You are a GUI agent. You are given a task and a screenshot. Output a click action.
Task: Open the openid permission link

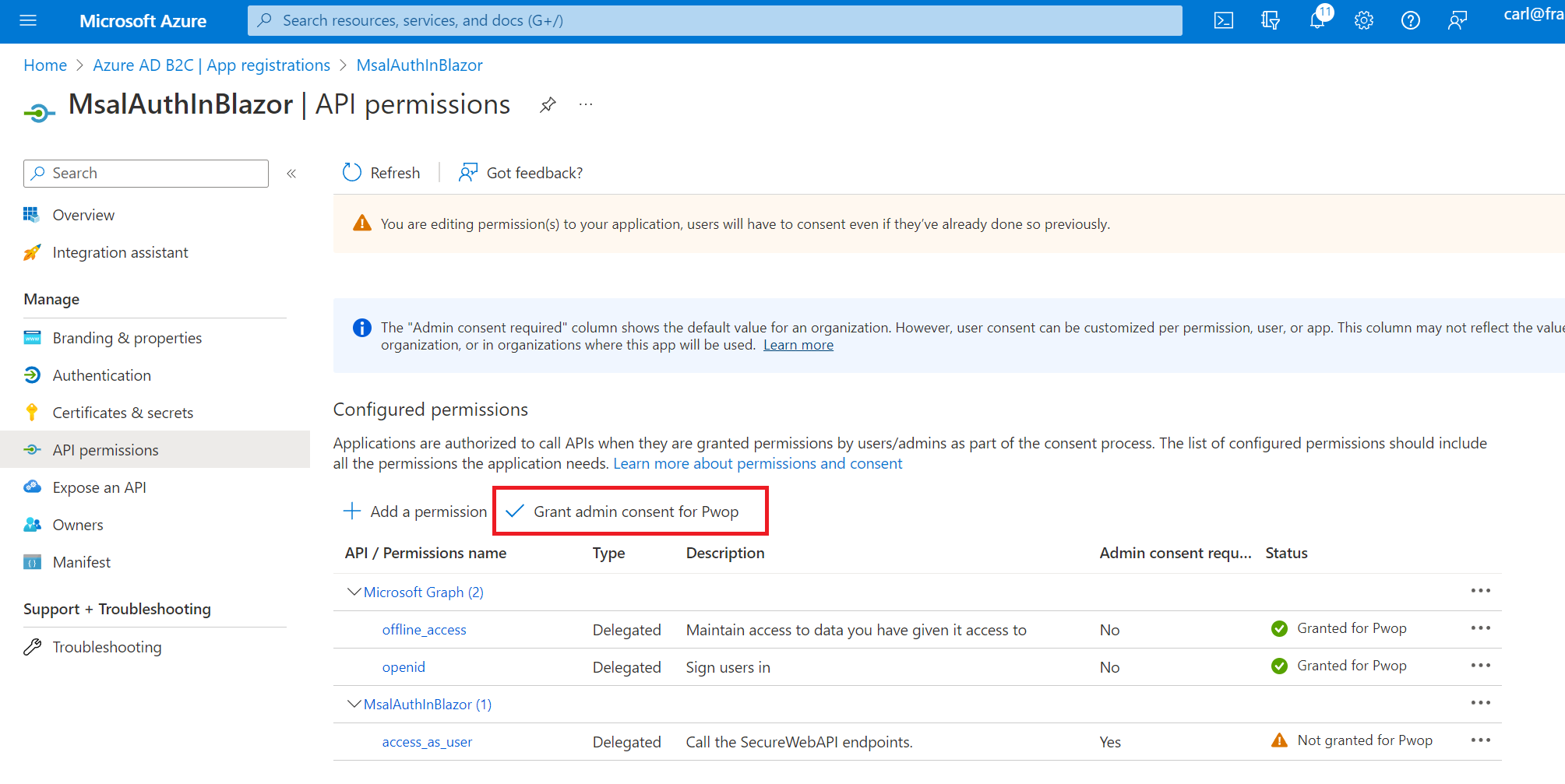tap(404, 666)
